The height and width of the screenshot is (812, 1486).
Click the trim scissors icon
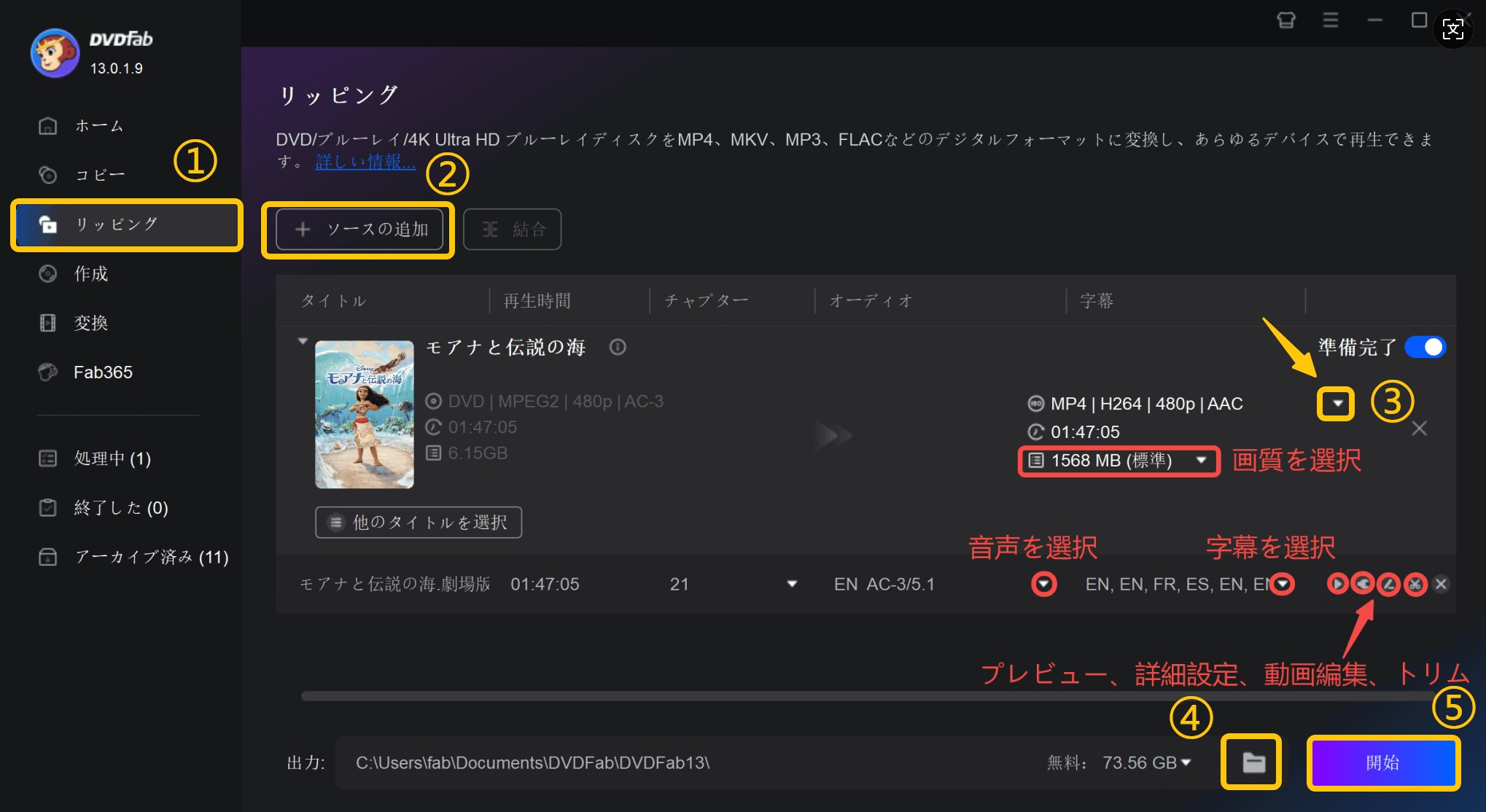click(x=1415, y=584)
